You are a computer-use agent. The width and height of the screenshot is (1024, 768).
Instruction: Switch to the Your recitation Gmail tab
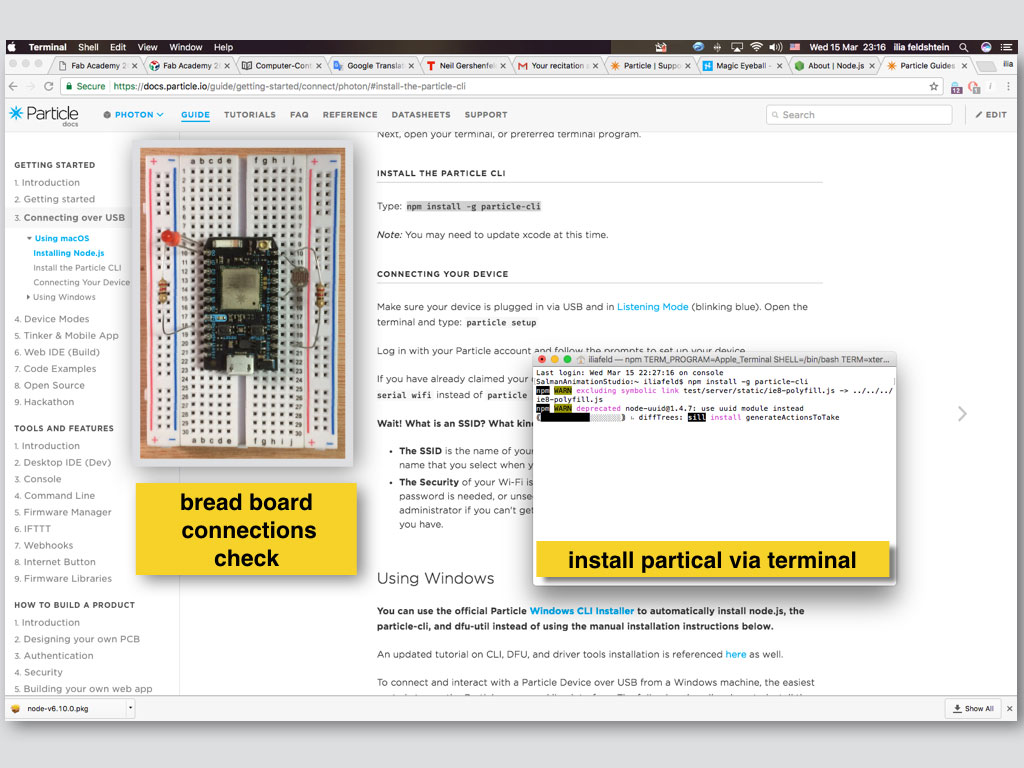click(x=558, y=65)
